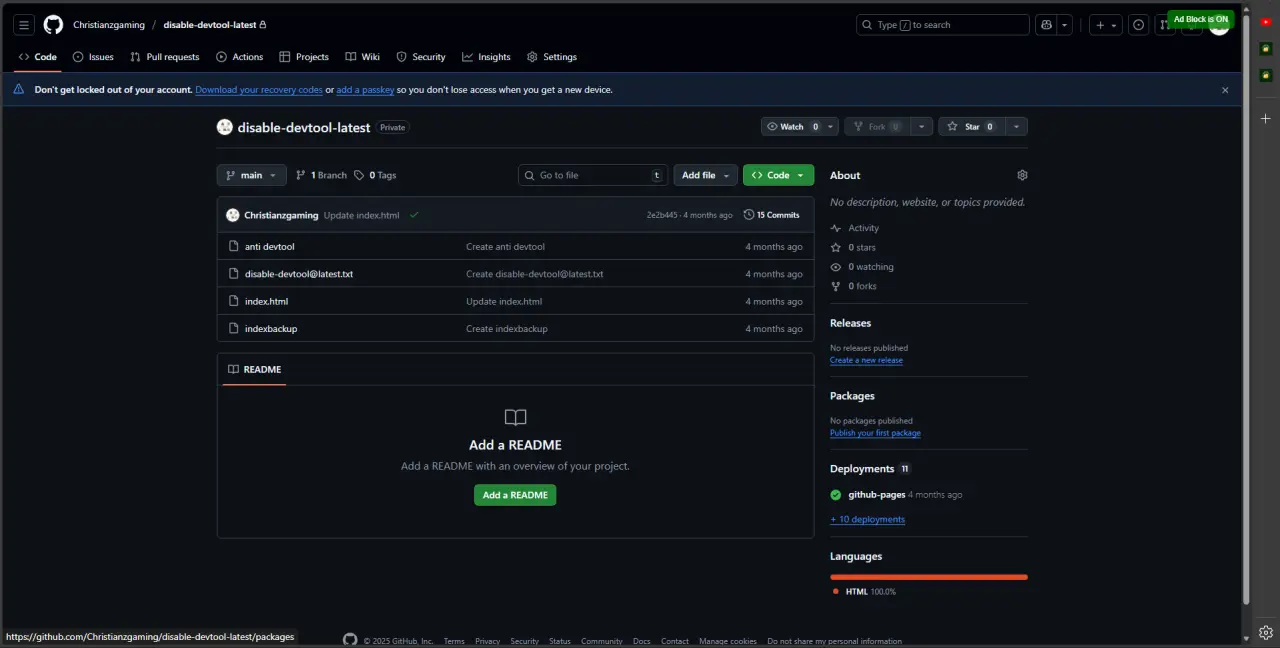Screen dimensions: 1280x648
Task: Open the github-pages deployment
Action: (x=877, y=495)
